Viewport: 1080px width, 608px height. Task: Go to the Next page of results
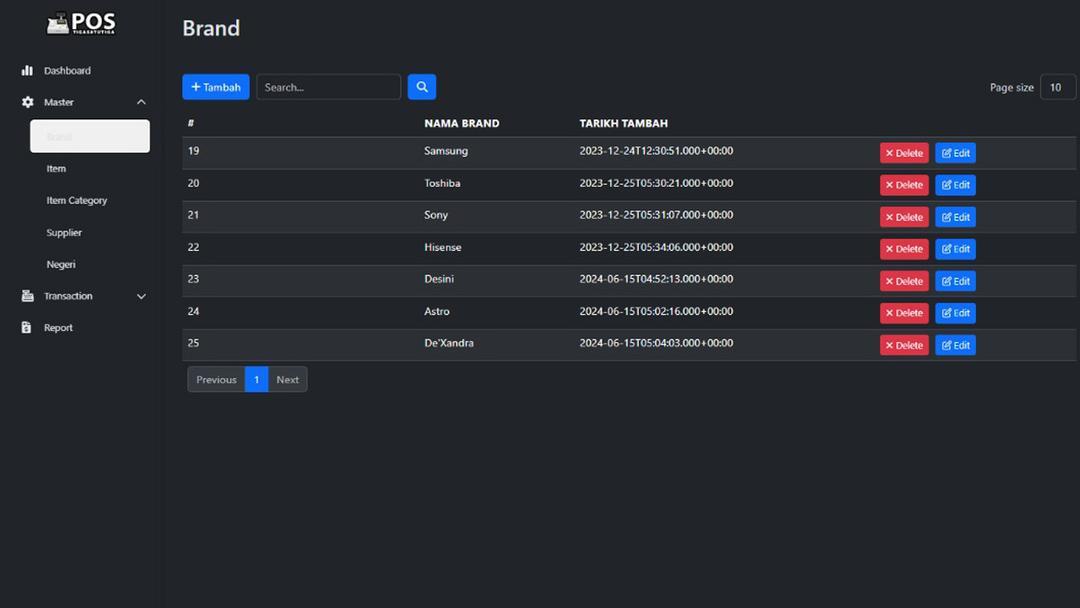point(287,380)
